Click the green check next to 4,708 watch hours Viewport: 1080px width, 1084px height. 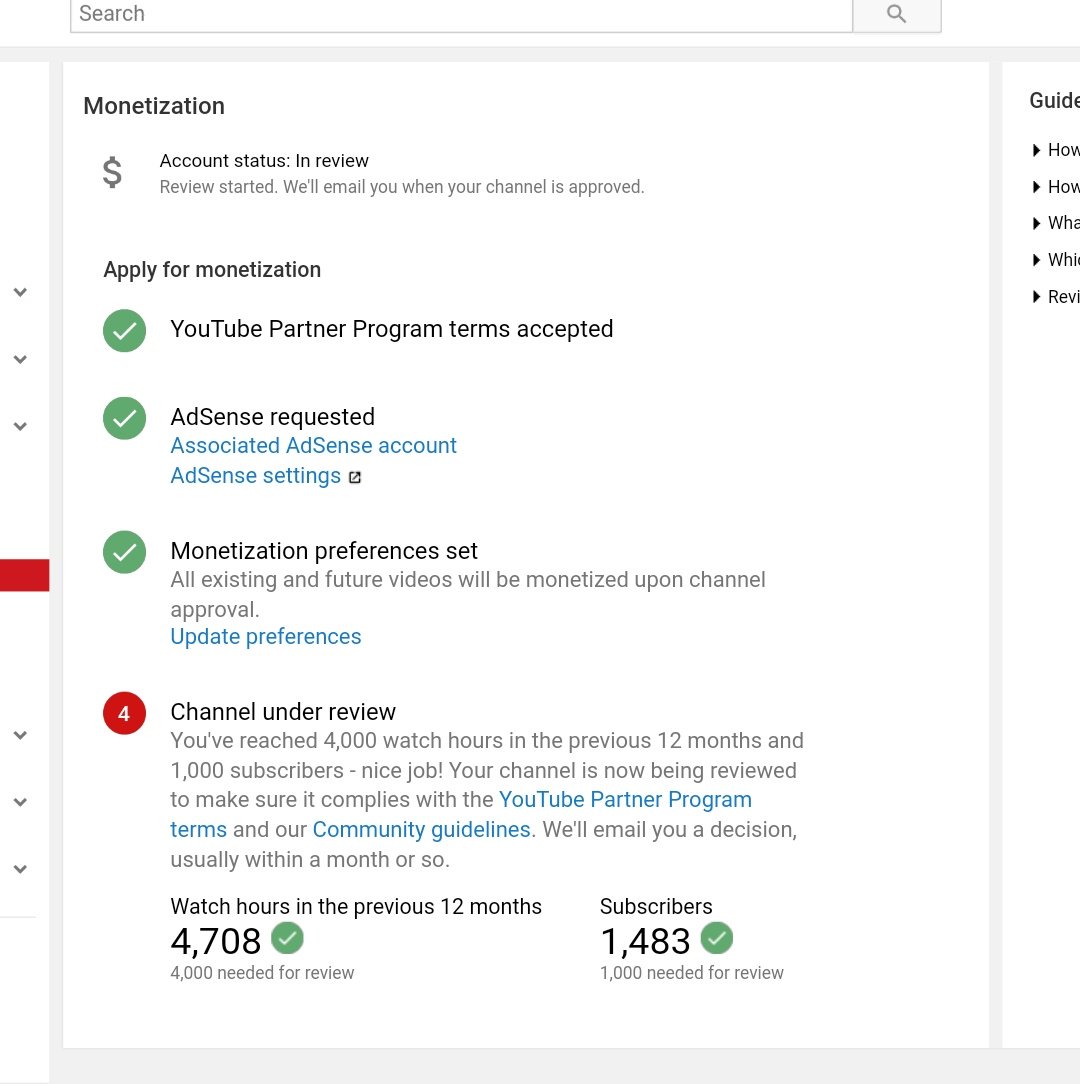[287, 938]
